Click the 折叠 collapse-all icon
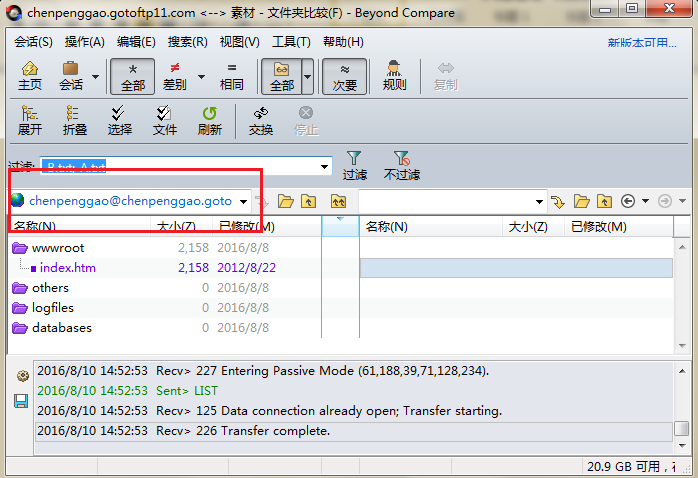The width and height of the screenshot is (698, 478). [74, 121]
